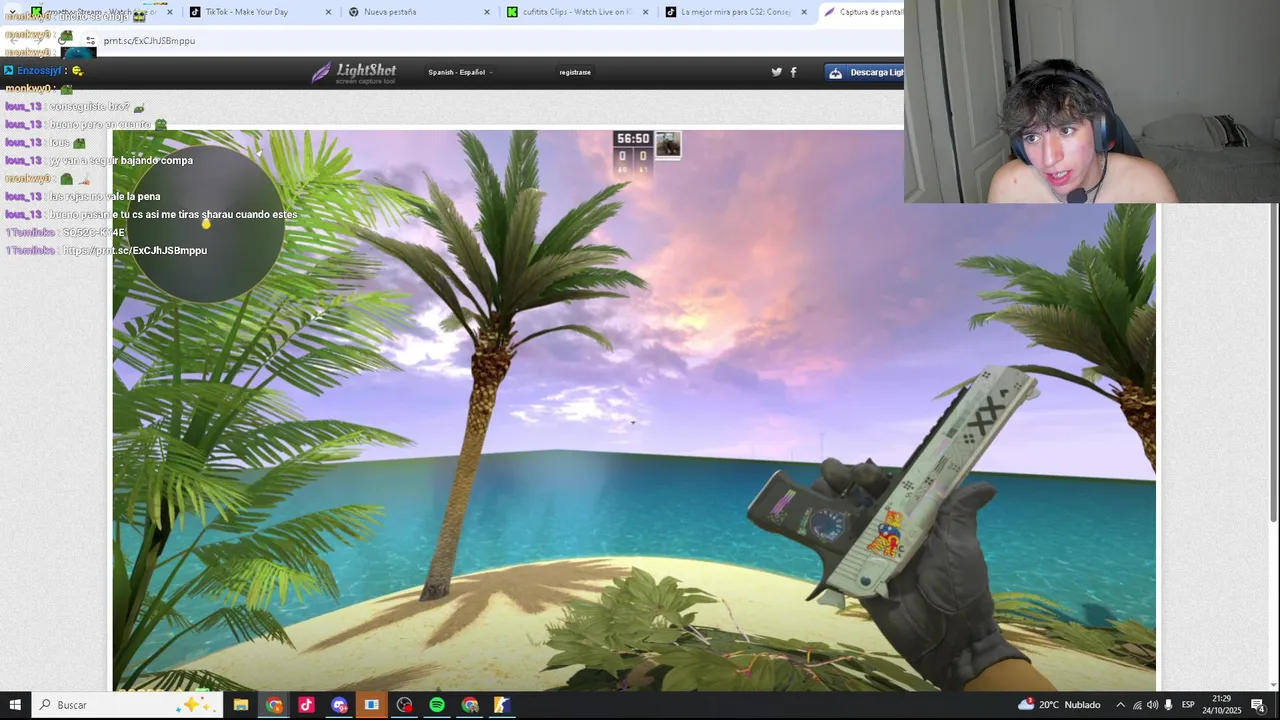Open the active Chrome taskbar icon
Screen dimensions: 1280x720
pyautogui.click(x=274, y=705)
